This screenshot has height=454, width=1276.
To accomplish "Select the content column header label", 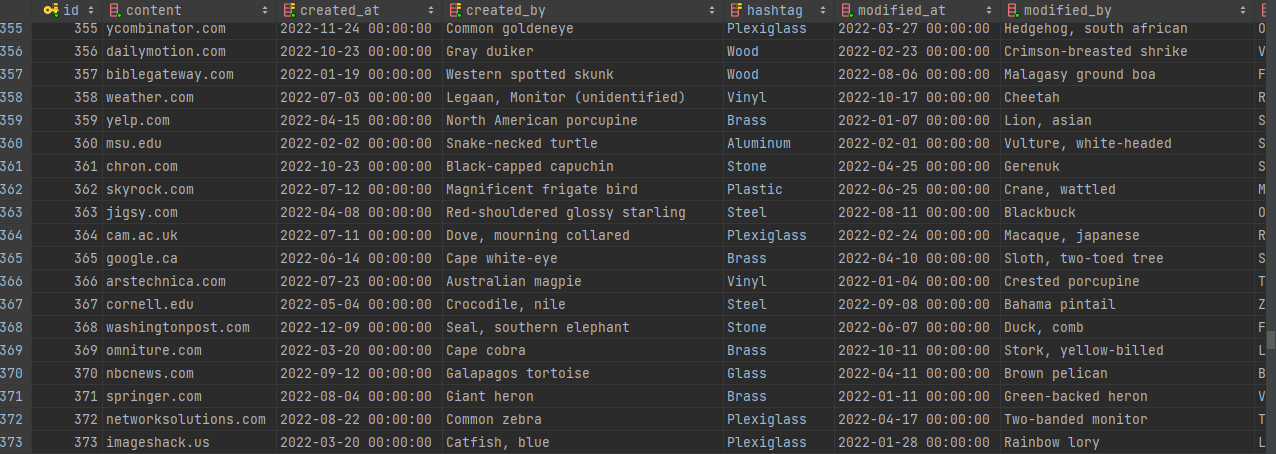I will click(154, 10).
